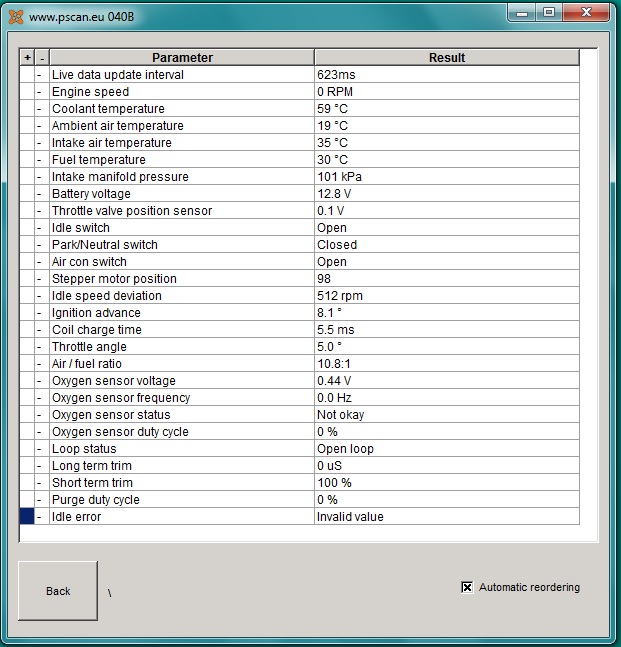Select the Coolant temperature parameter
The image size is (621, 647).
tap(182, 109)
